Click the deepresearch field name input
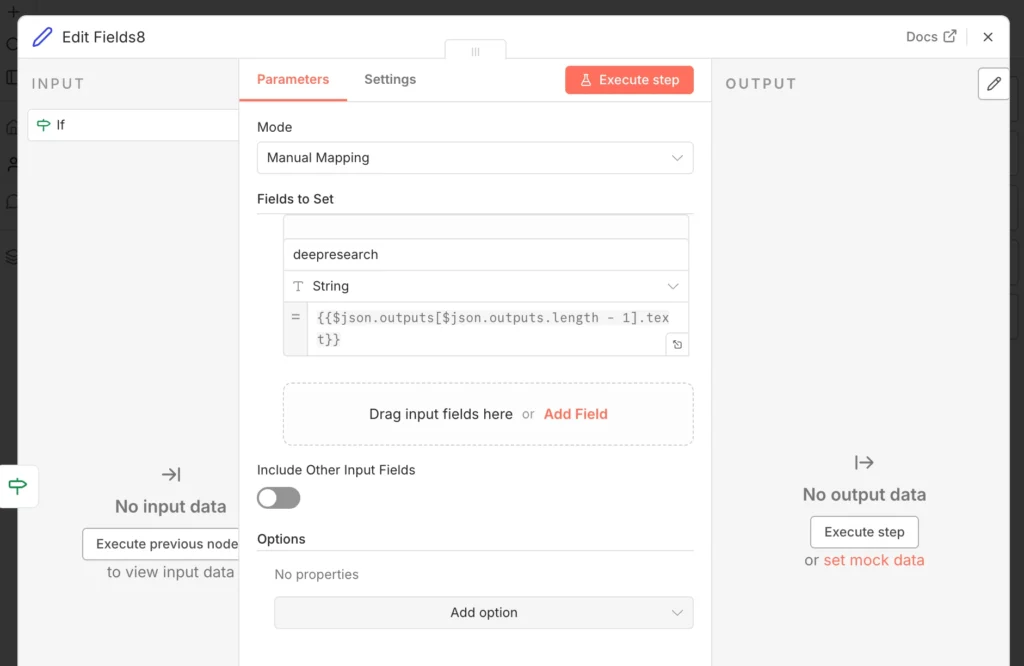Viewport: 1024px width, 666px height. click(486, 255)
